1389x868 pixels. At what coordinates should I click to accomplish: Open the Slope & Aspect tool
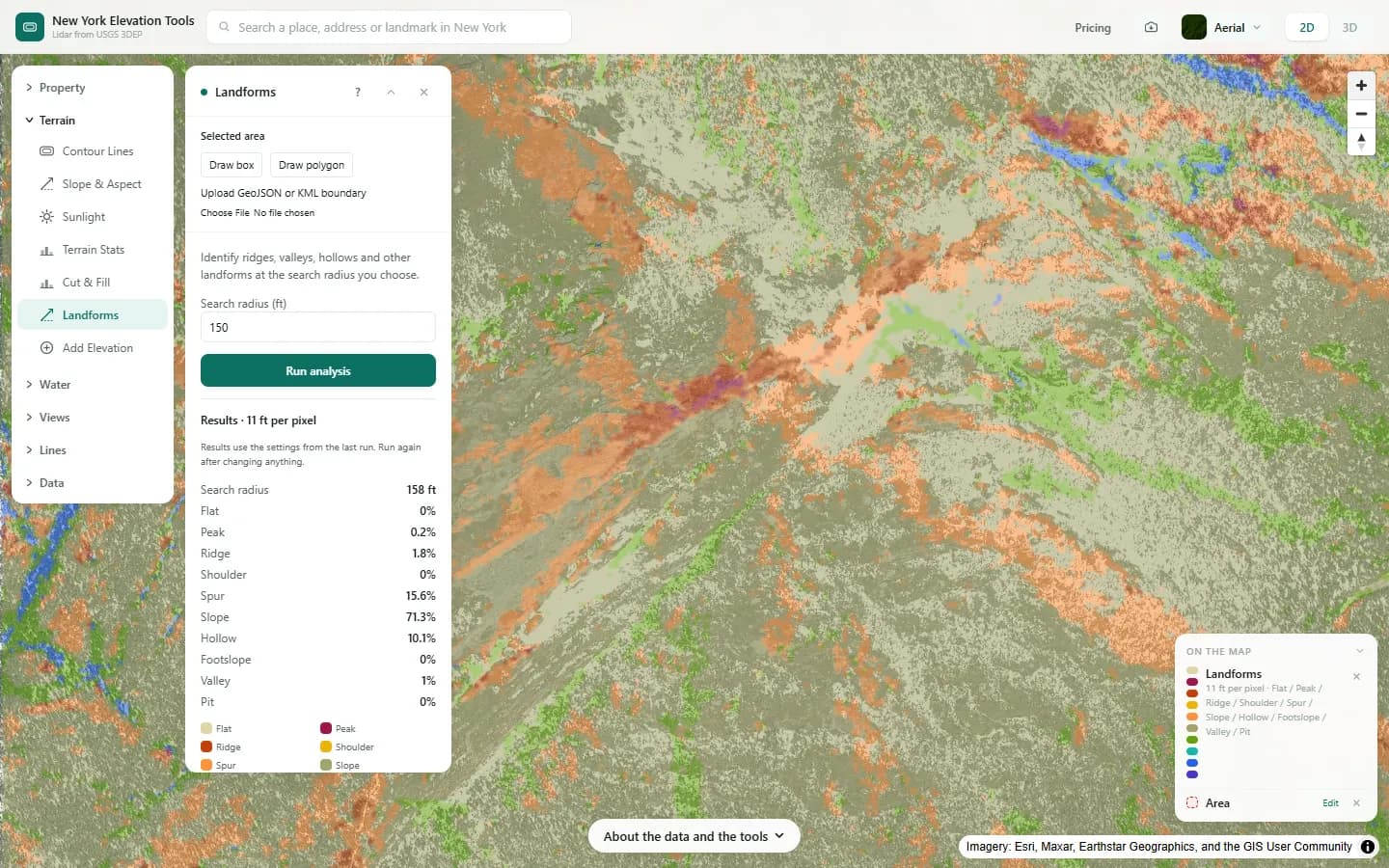(x=93, y=184)
